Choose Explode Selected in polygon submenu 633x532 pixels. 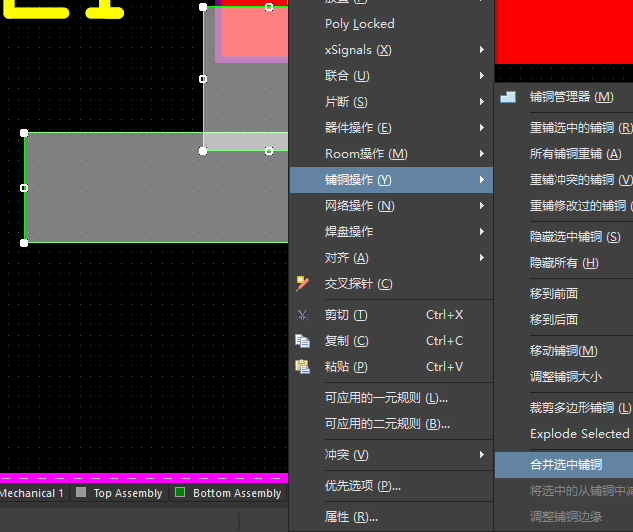pos(579,434)
